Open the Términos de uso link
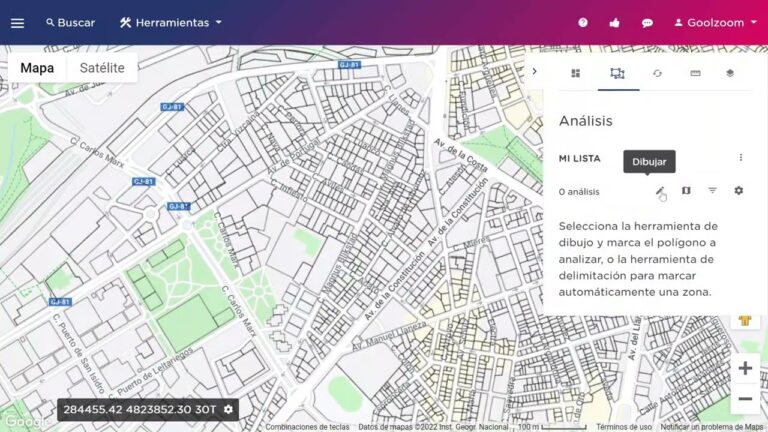 pyautogui.click(x=624, y=427)
